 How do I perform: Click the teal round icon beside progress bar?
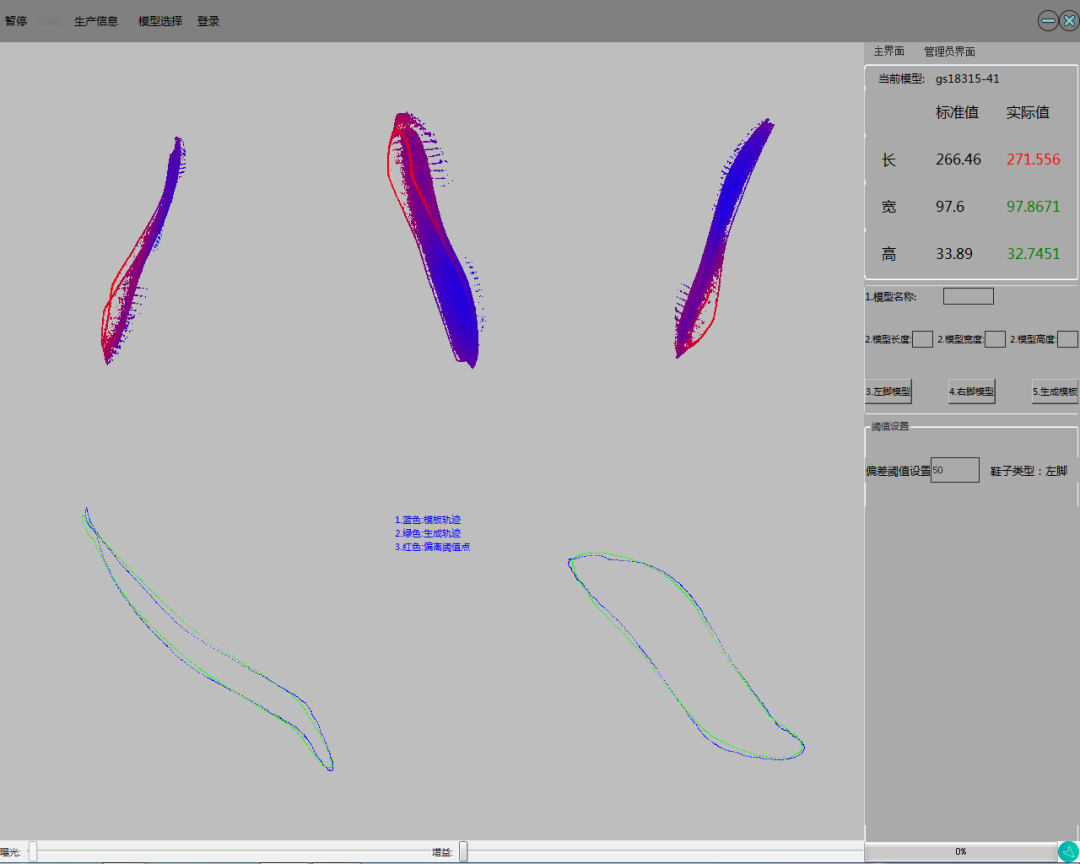point(1068,852)
